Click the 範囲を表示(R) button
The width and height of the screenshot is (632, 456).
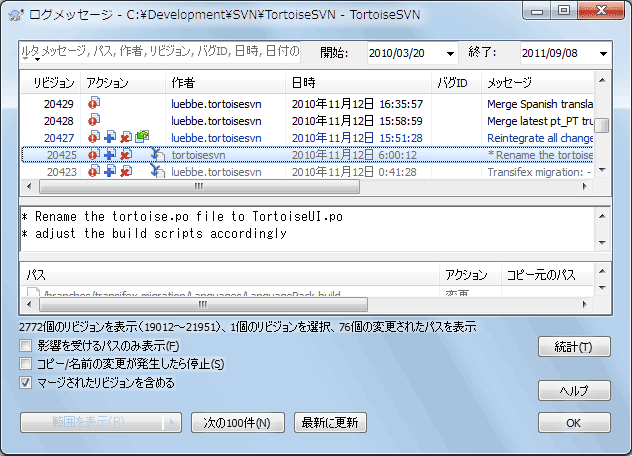91,423
